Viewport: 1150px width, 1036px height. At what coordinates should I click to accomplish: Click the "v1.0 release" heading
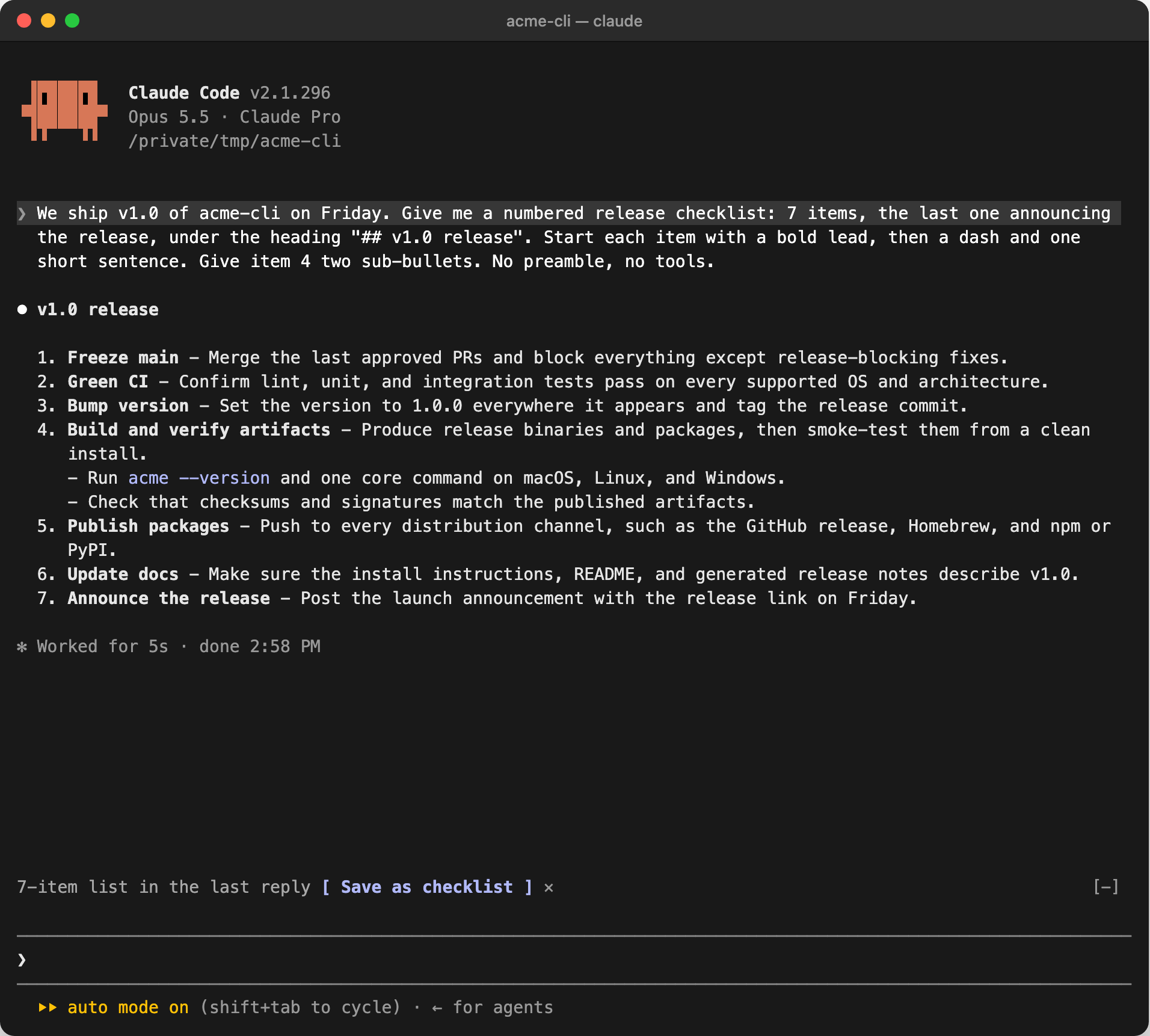[x=98, y=309]
